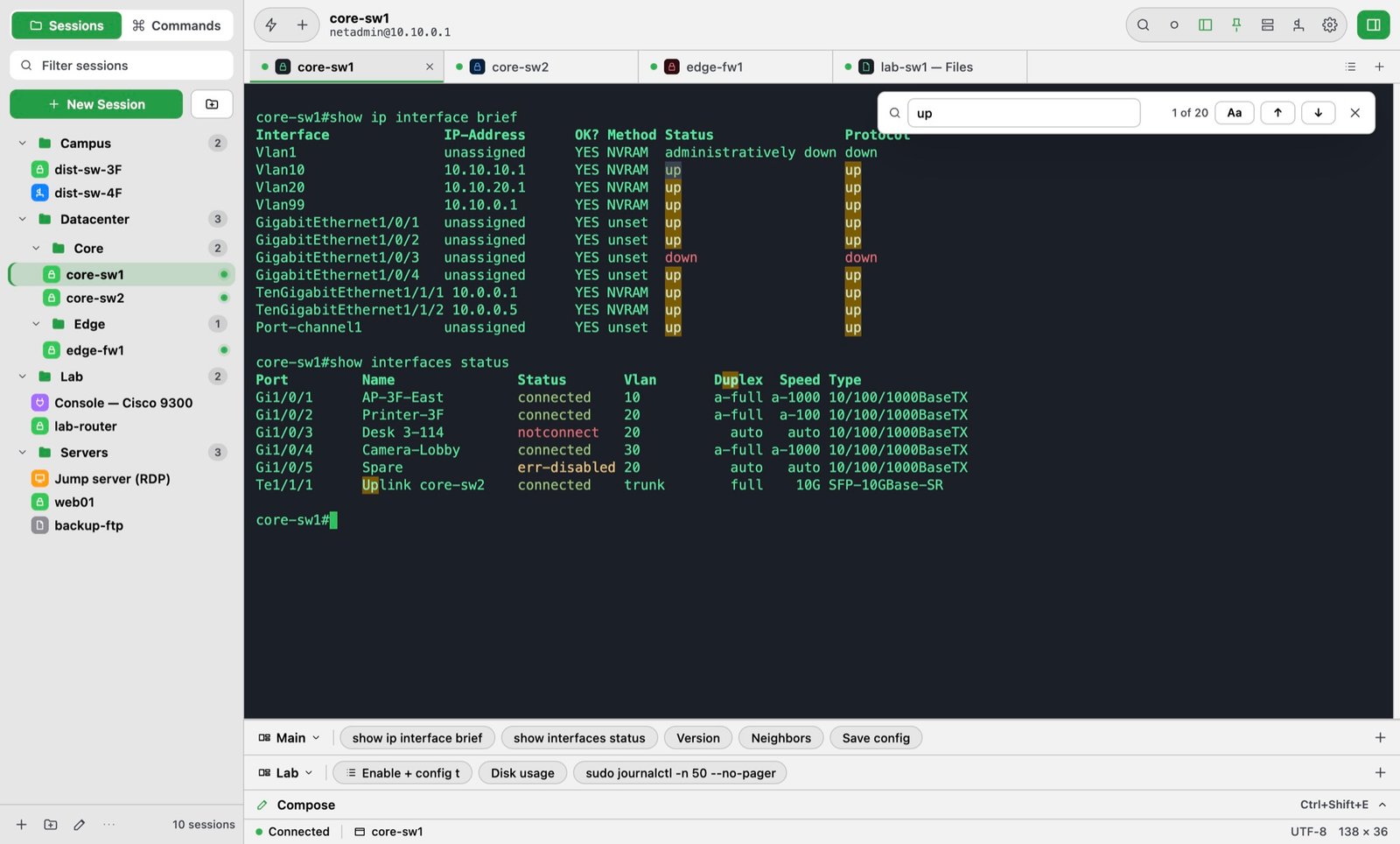Select the core-sw1 tab
Screen dimensions: 1400x844
pos(346,67)
